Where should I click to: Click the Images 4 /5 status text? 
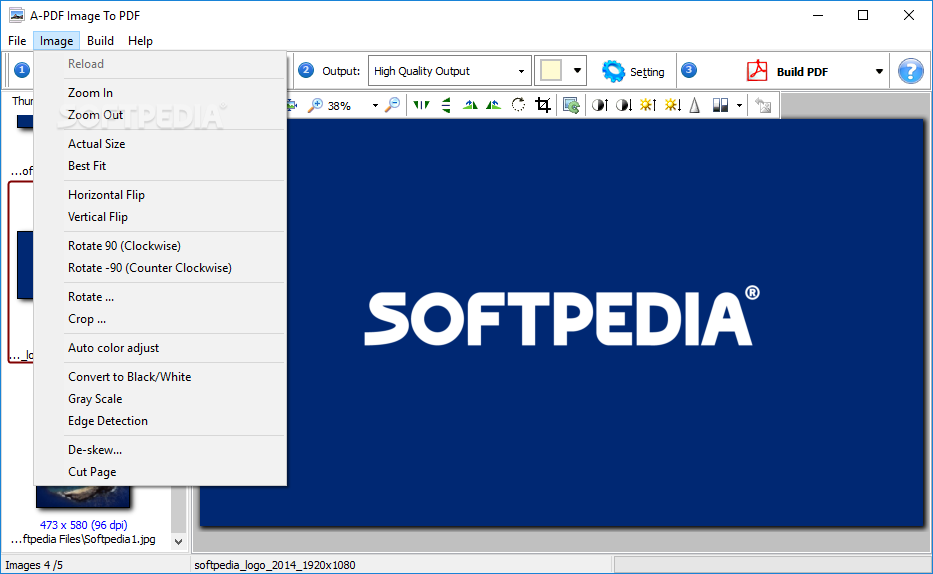click(x=34, y=565)
